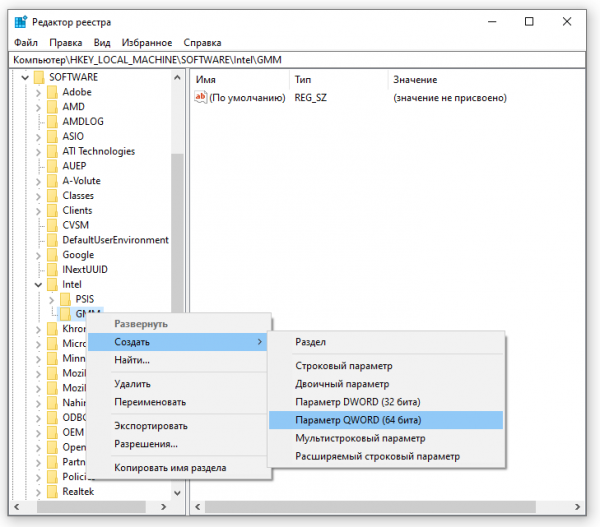The height and width of the screenshot is (527, 600).
Task: Select AMDLOG key label in tree
Action: pos(83,122)
